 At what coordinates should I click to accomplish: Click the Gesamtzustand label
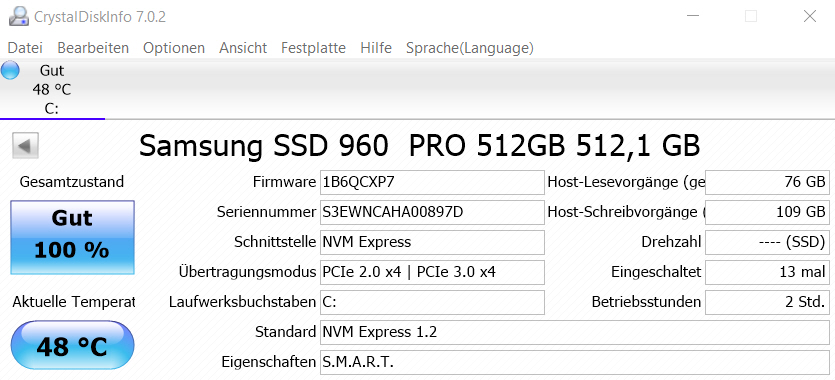tap(72, 182)
